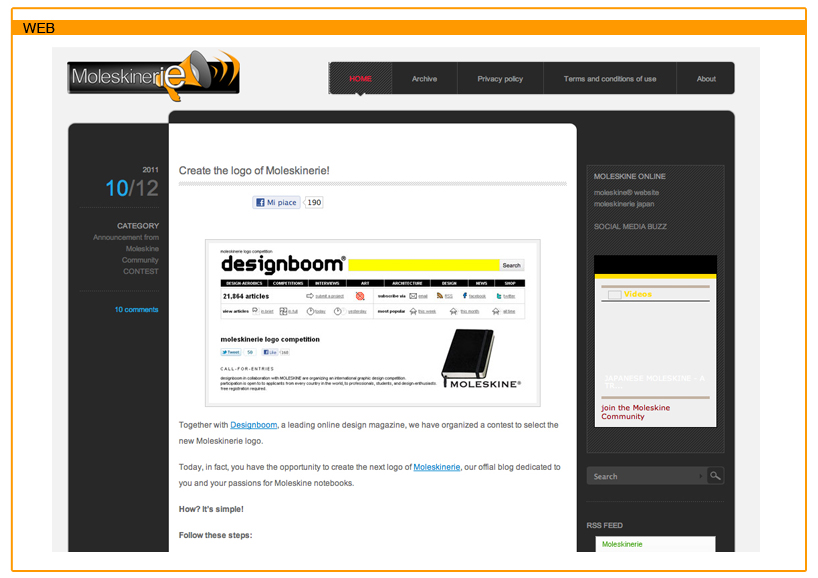This screenshot has height=578, width=818.
Task: Open the Community category link
Action: click(140, 260)
